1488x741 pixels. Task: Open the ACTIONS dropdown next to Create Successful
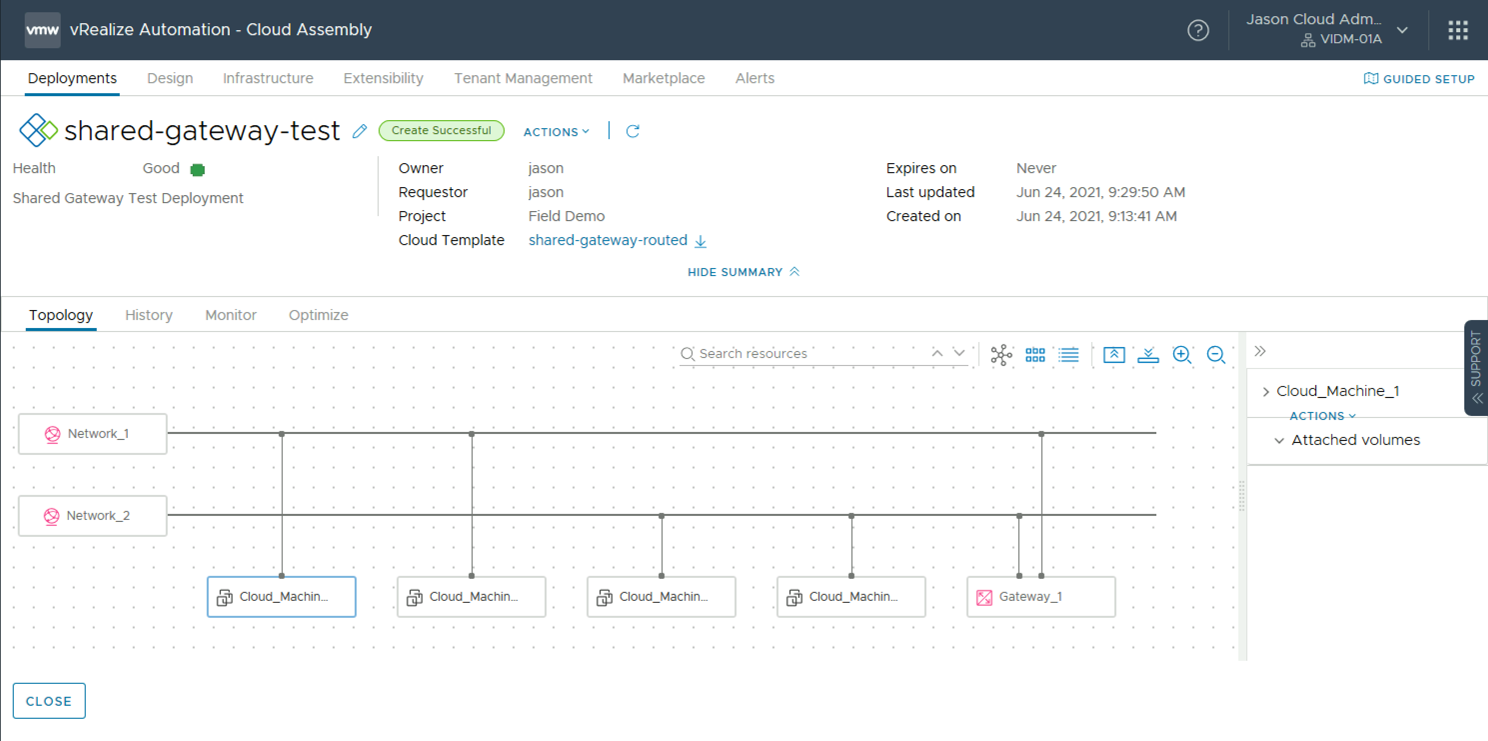point(556,132)
